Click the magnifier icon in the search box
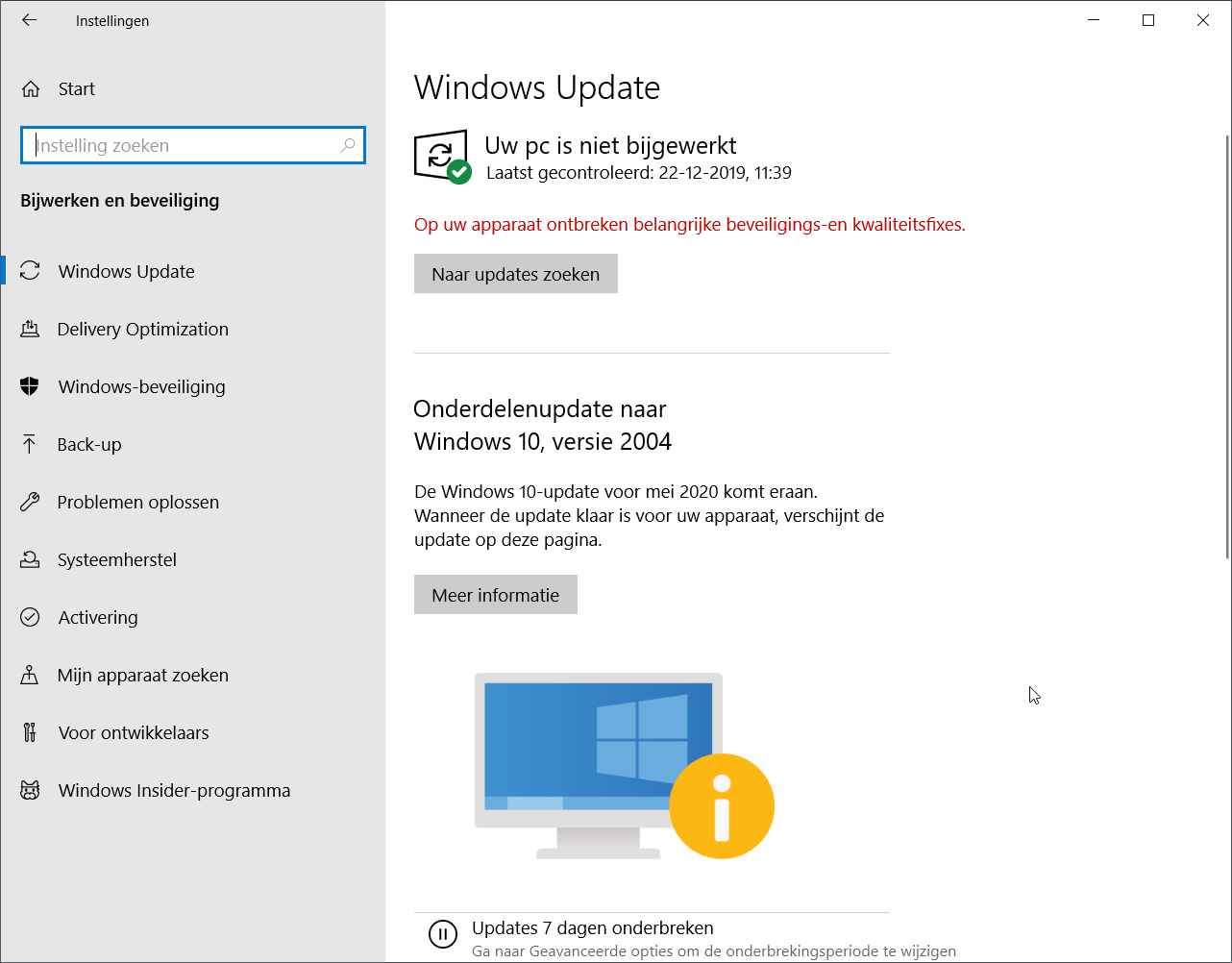 tap(348, 145)
